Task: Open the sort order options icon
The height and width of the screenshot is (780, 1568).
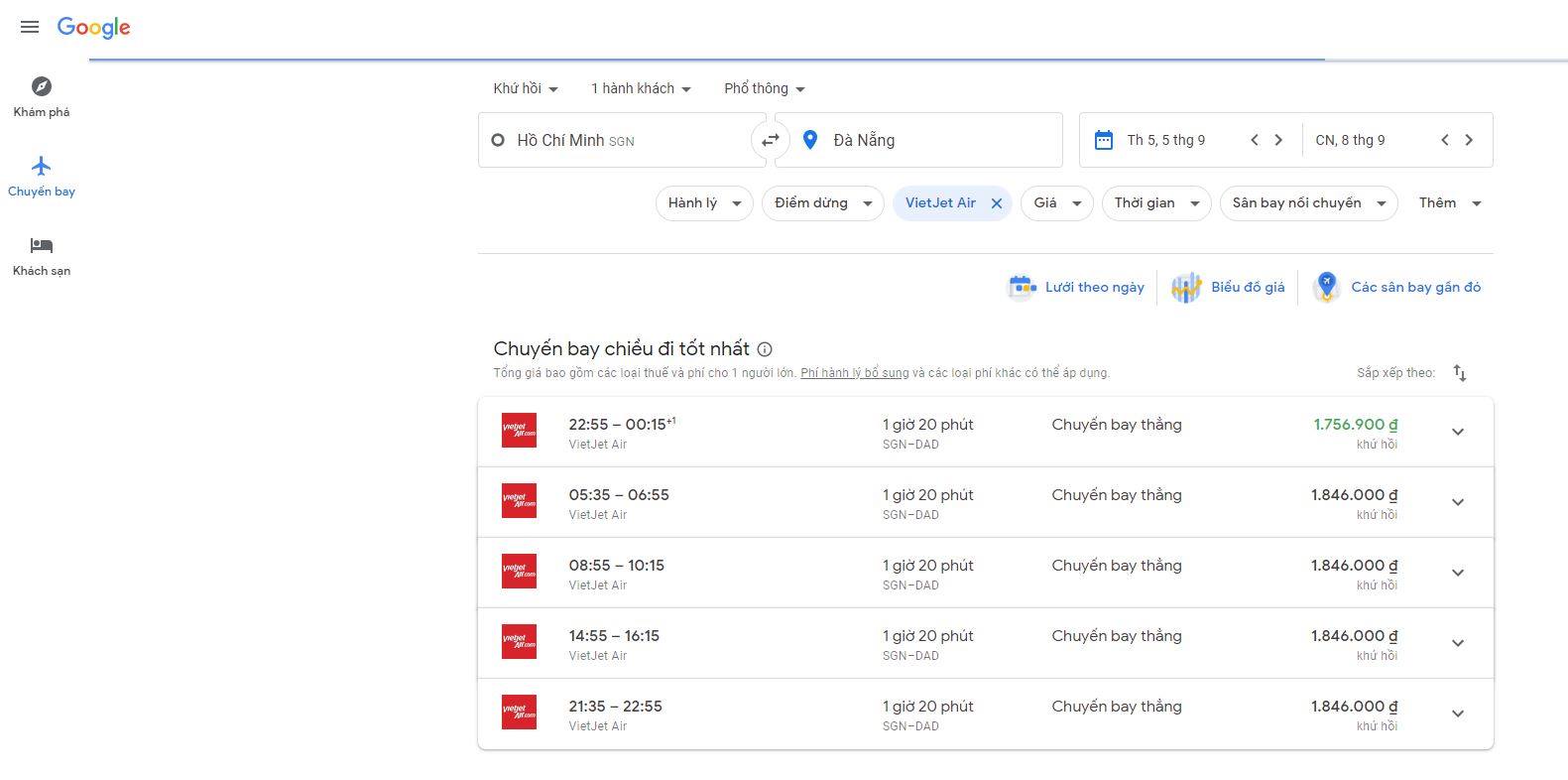Action: pos(1459,373)
